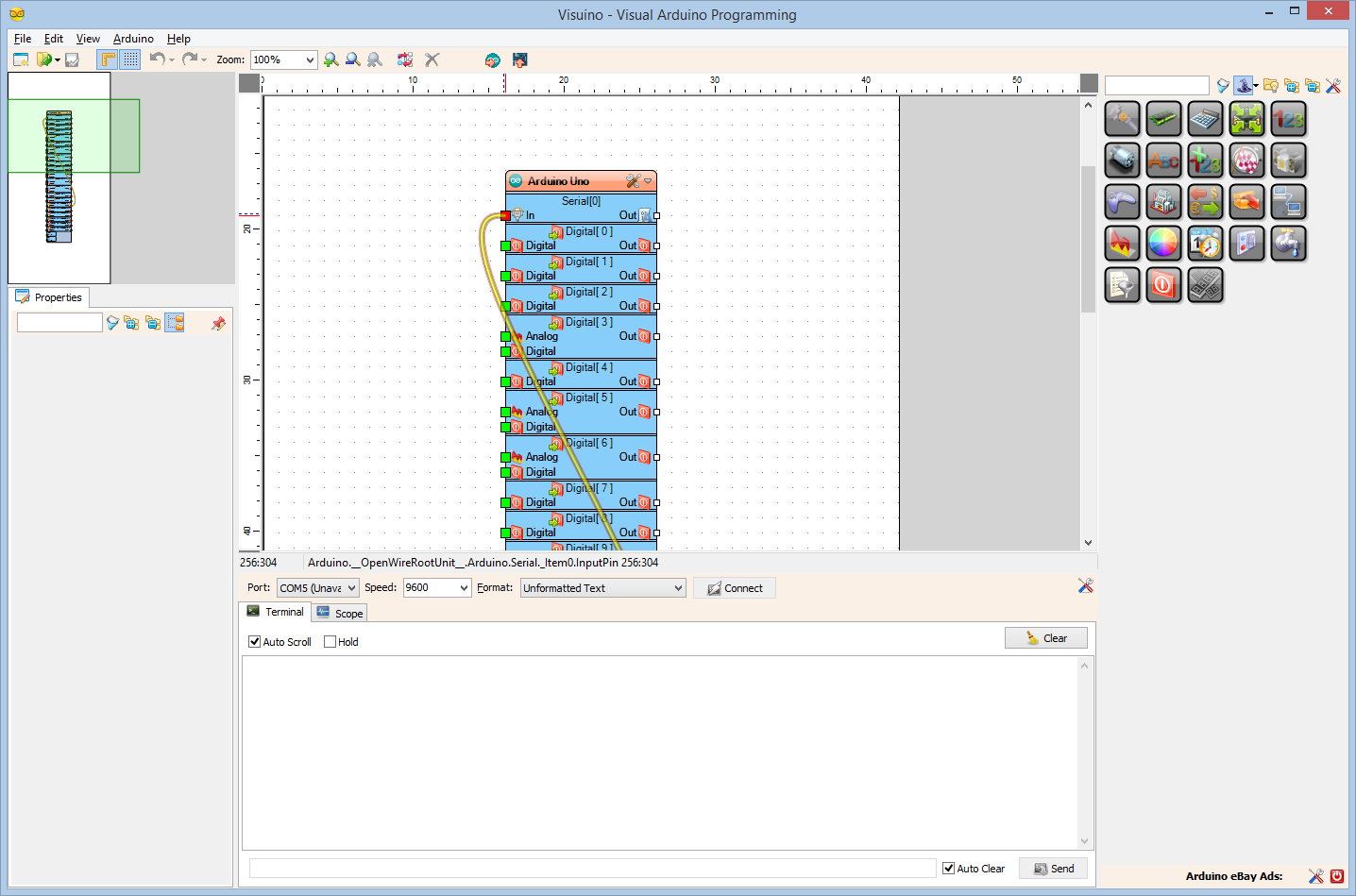This screenshot has height=896, width=1356.
Task: Click the filter funnel icon above the component palette
Action: [x=1222, y=86]
